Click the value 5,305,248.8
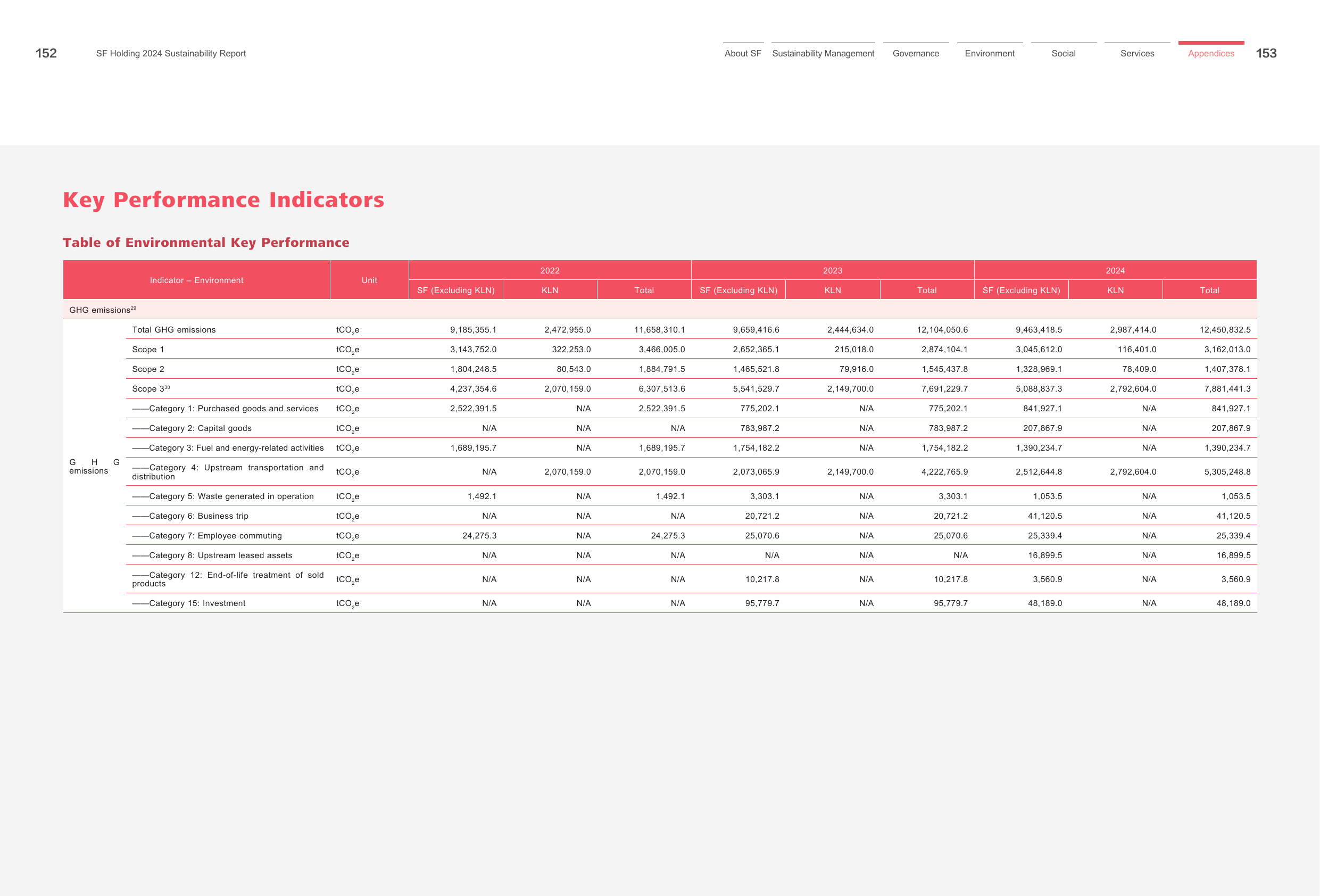This screenshot has height=896, width=1320. [1227, 472]
